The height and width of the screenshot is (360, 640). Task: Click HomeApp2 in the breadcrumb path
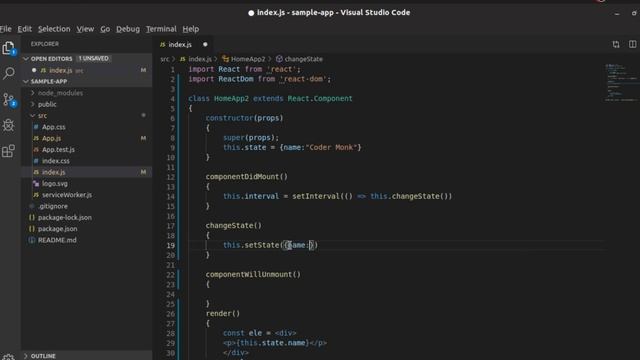coord(248,59)
